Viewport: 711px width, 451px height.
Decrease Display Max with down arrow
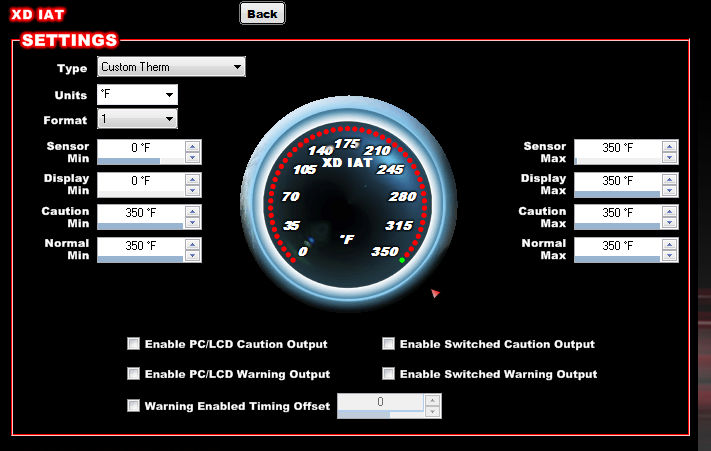pyautogui.click(x=669, y=188)
